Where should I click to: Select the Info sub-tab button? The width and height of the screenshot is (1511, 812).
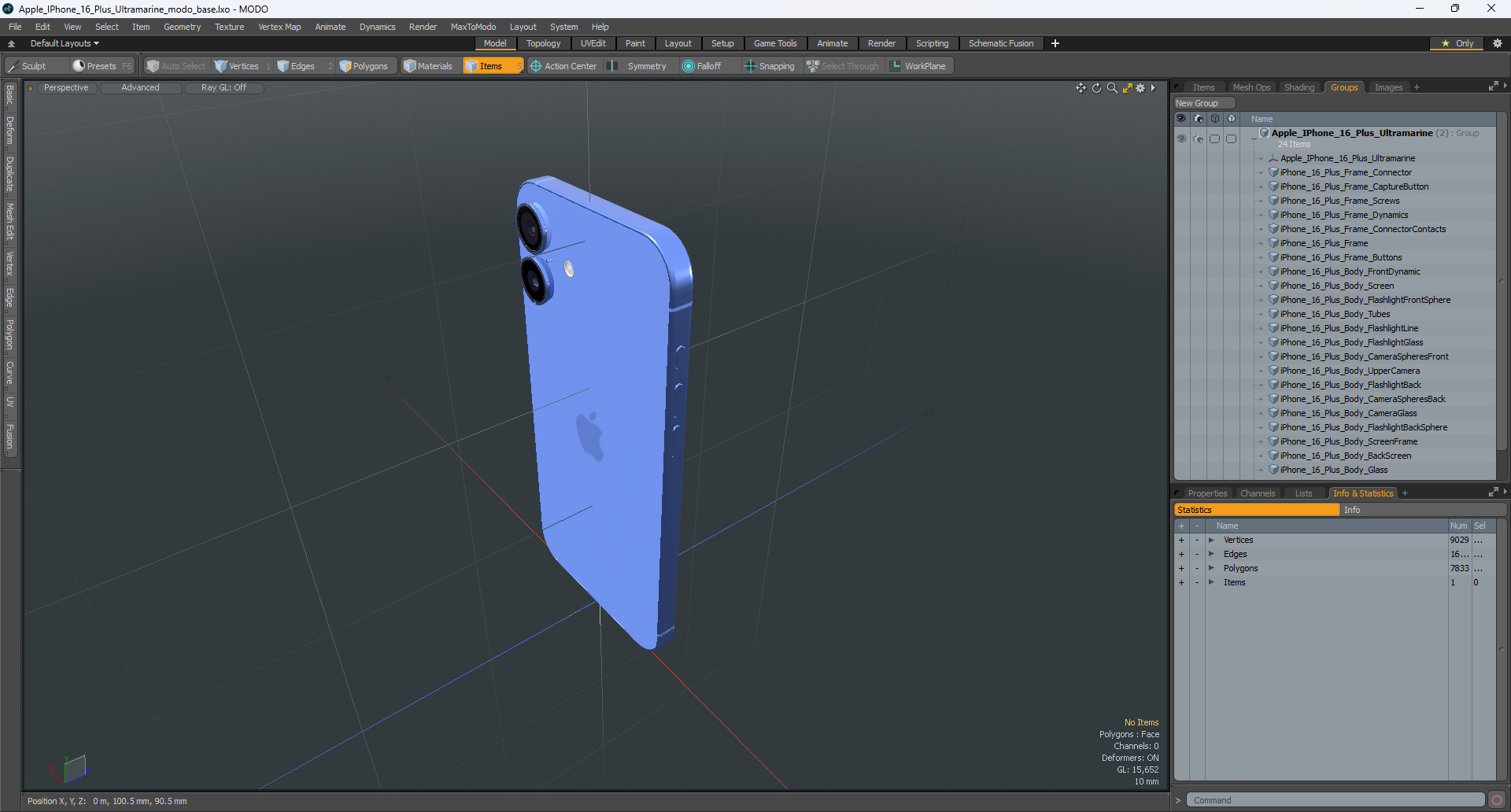(1423, 510)
